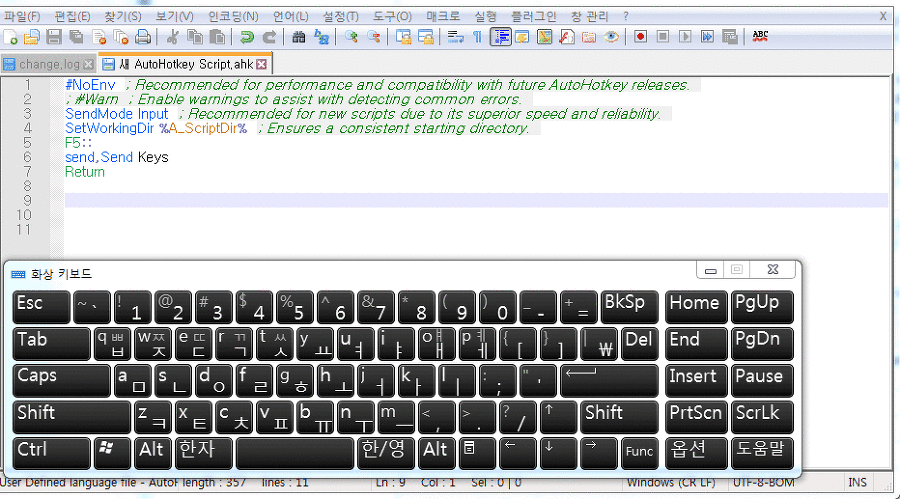This screenshot has height=499, width=900.
Task: Click the Paste clipboard icon
Action: pos(217,37)
